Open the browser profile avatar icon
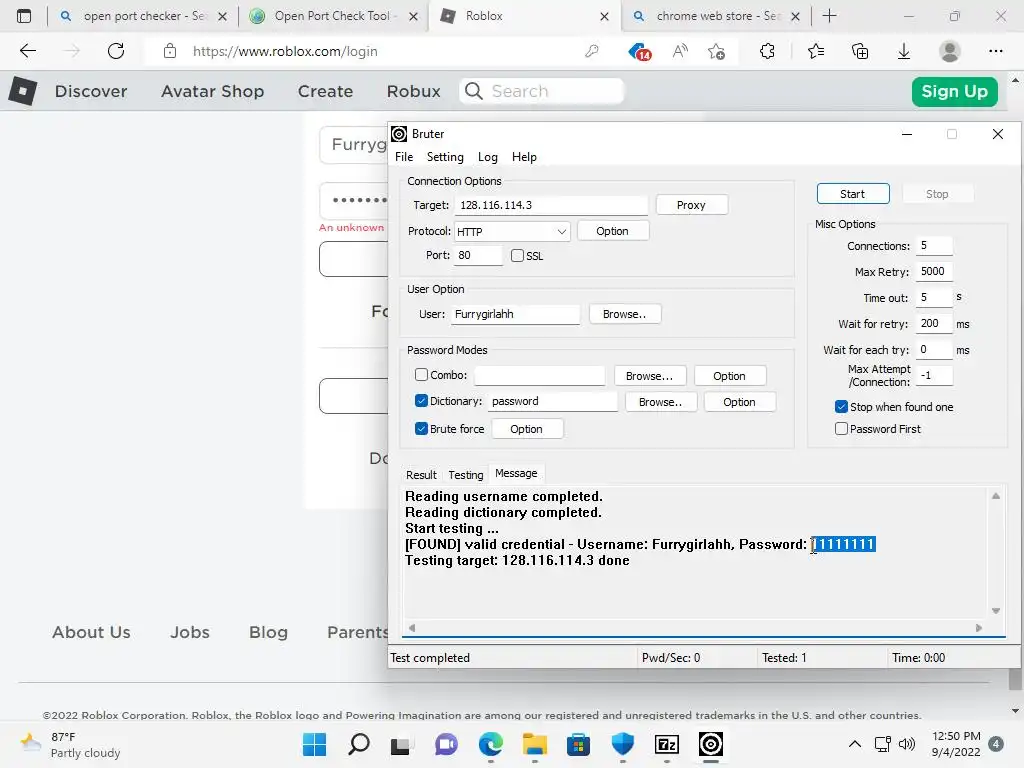The height and width of the screenshot is (768, 1024). pyautogui.click(x=950, y=51)
